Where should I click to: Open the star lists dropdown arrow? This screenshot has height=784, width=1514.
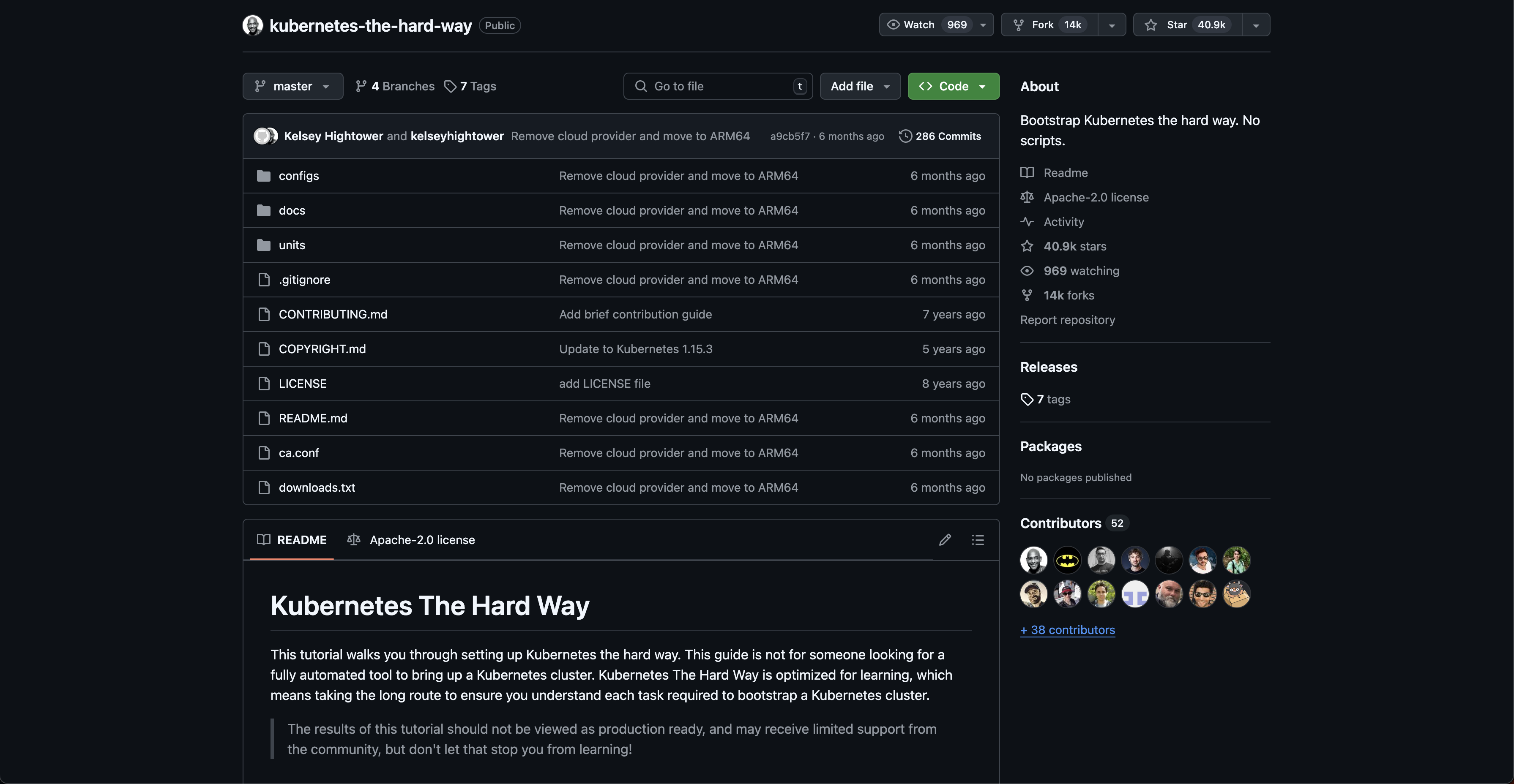click(1256, 24)
